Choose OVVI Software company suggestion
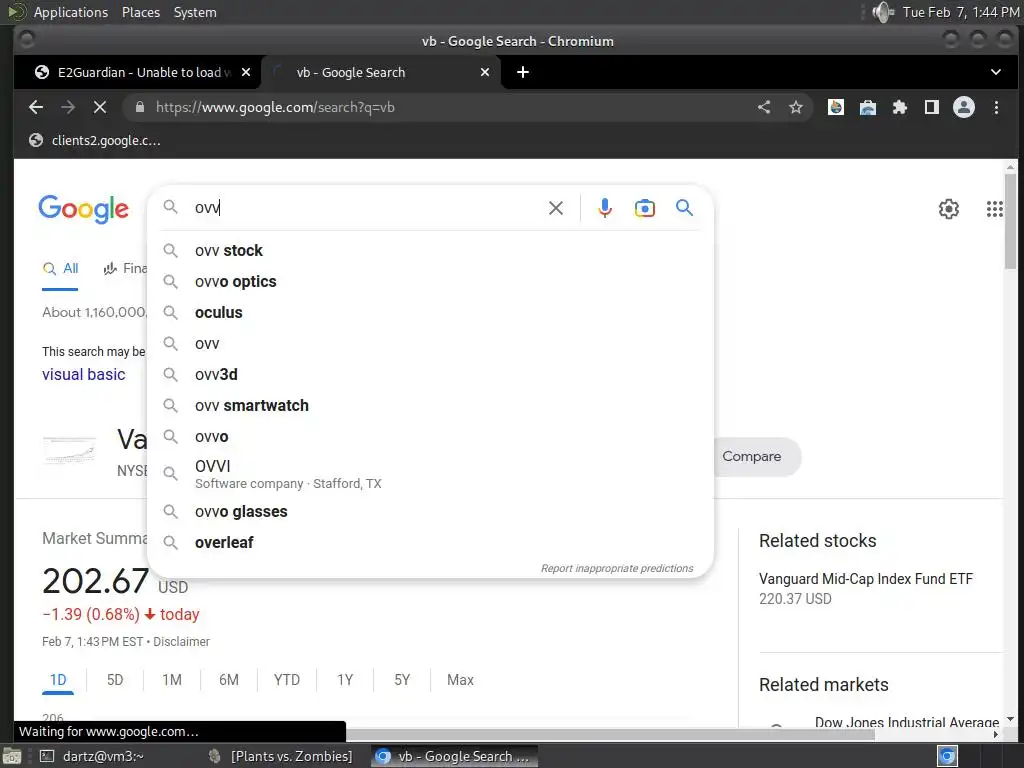The width and height of the screenshot is (1024, 768). (x=430, y=474)
